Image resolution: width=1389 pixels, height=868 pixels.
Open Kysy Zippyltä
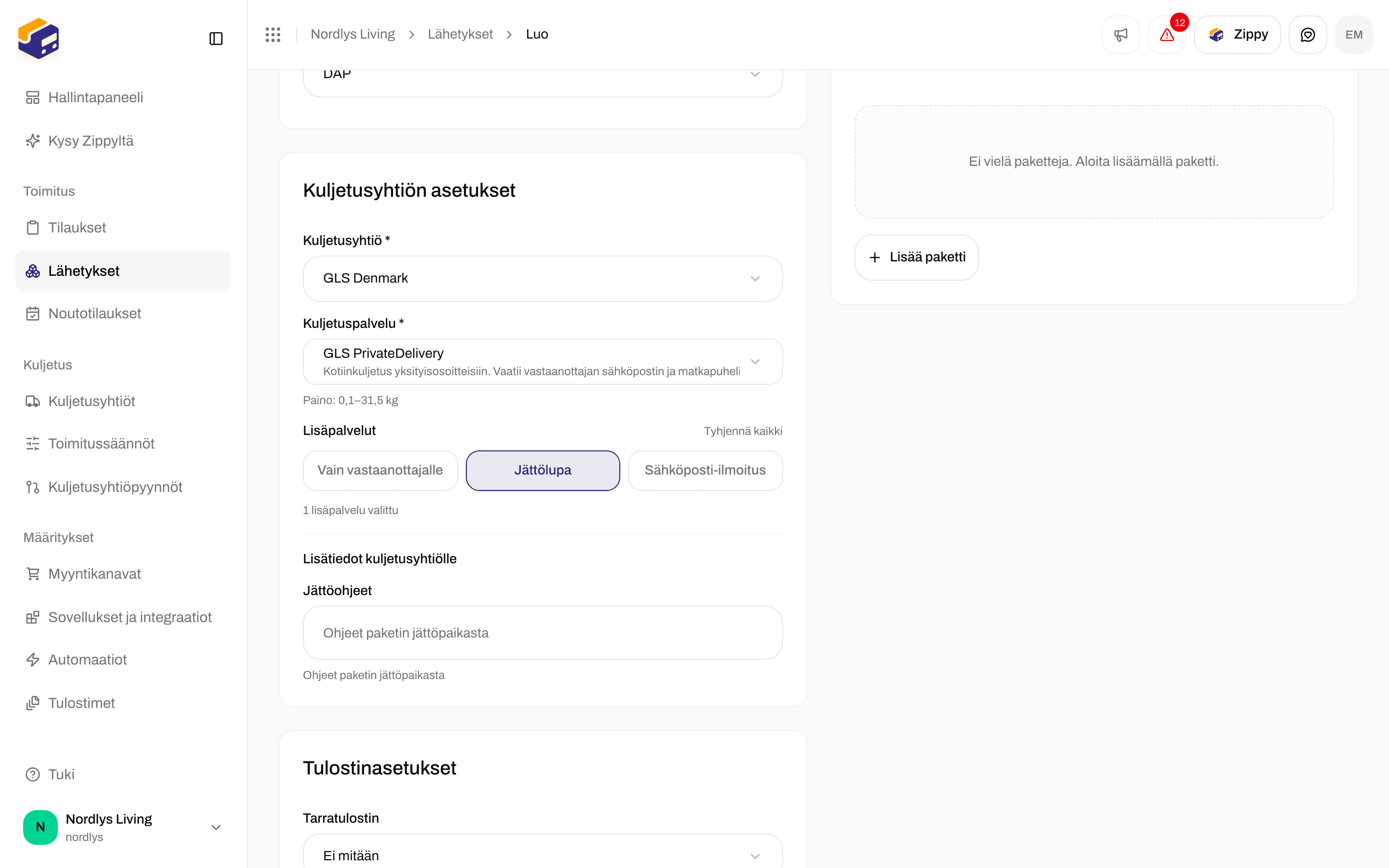[x=123, y=141]
